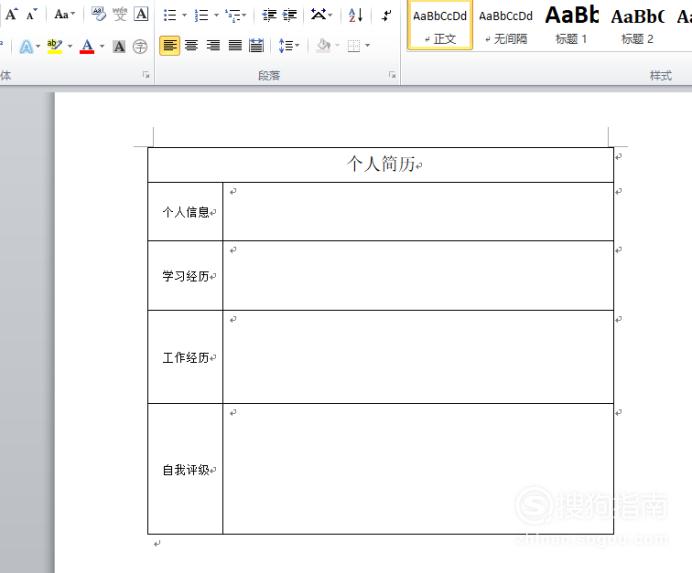This screenshot has width=692, height=573.
Task: Open the Paragraph dialog launcher
Action: (392, 75)
